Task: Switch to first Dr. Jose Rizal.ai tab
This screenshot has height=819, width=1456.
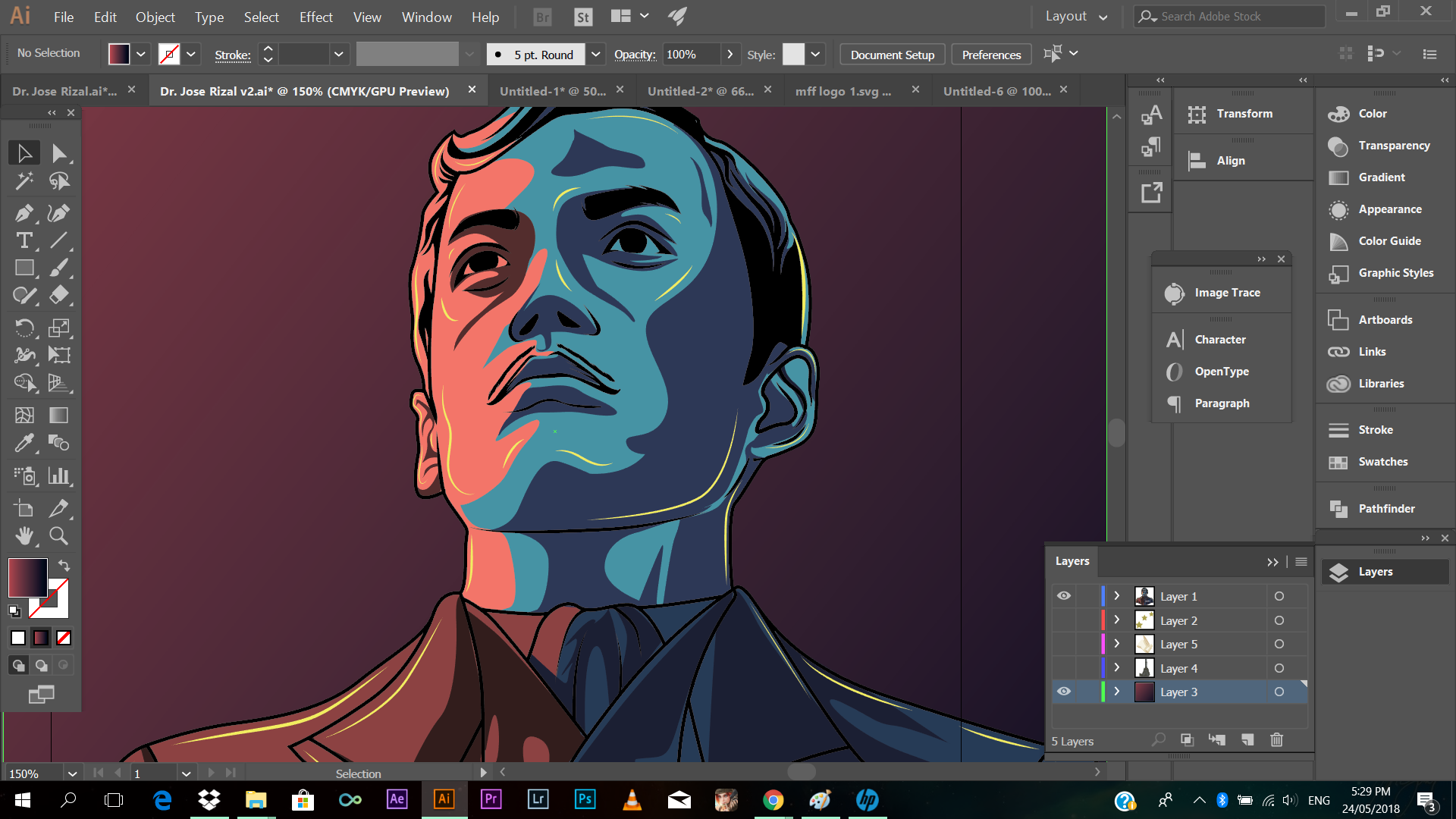Action: [65, 91]
